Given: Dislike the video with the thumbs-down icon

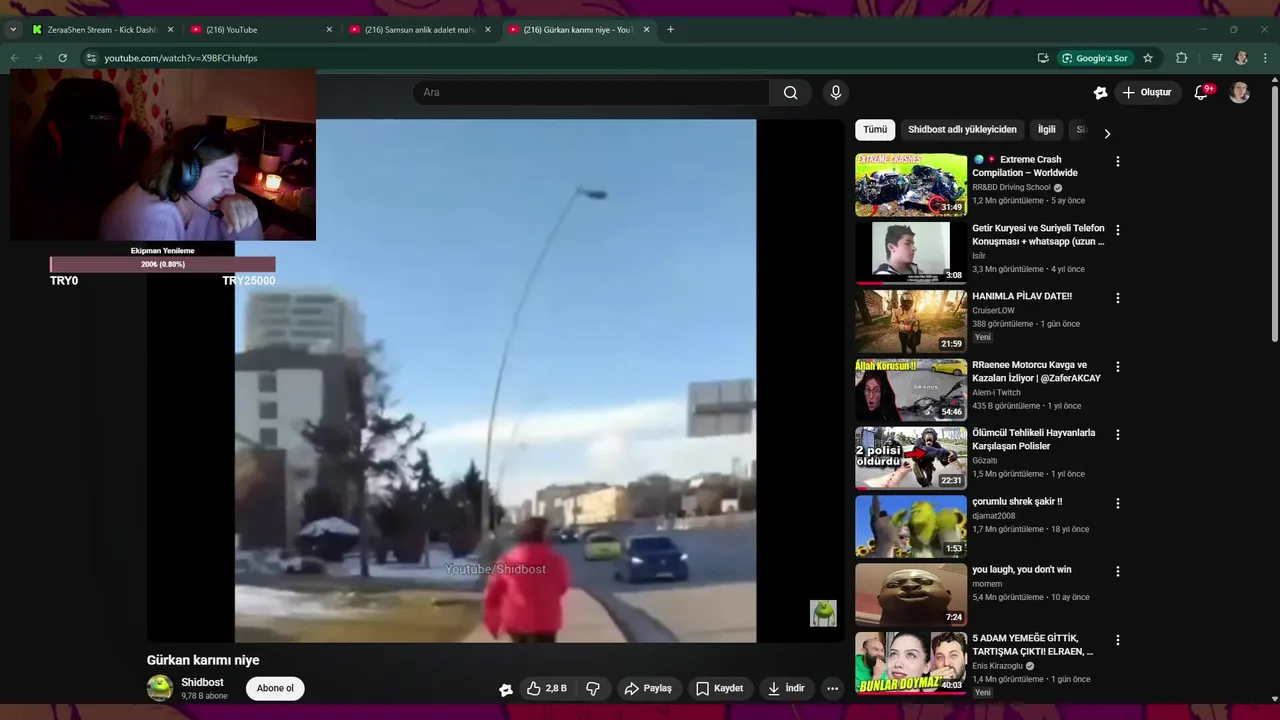Looking at the screenshot, I should pos(593,688).
